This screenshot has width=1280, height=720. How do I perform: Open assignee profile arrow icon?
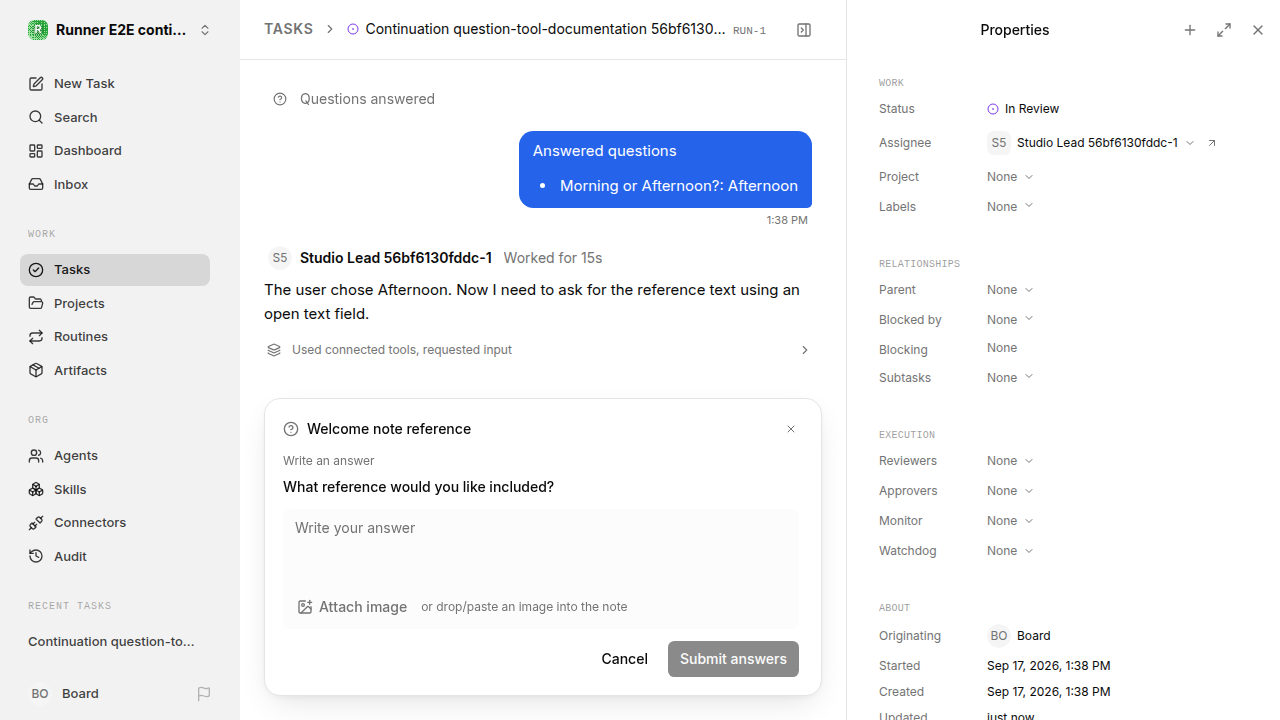[x=1212, y=143]
